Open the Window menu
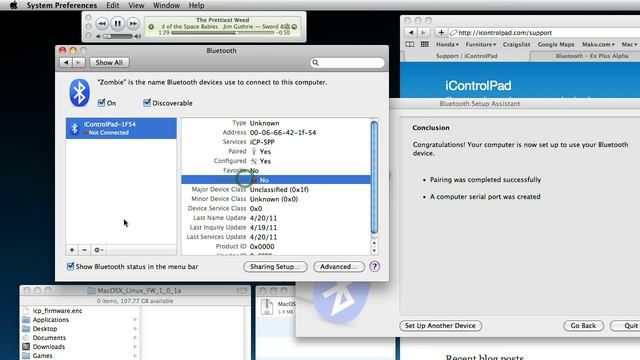The image size is (640, 360). tap(166, 5)
